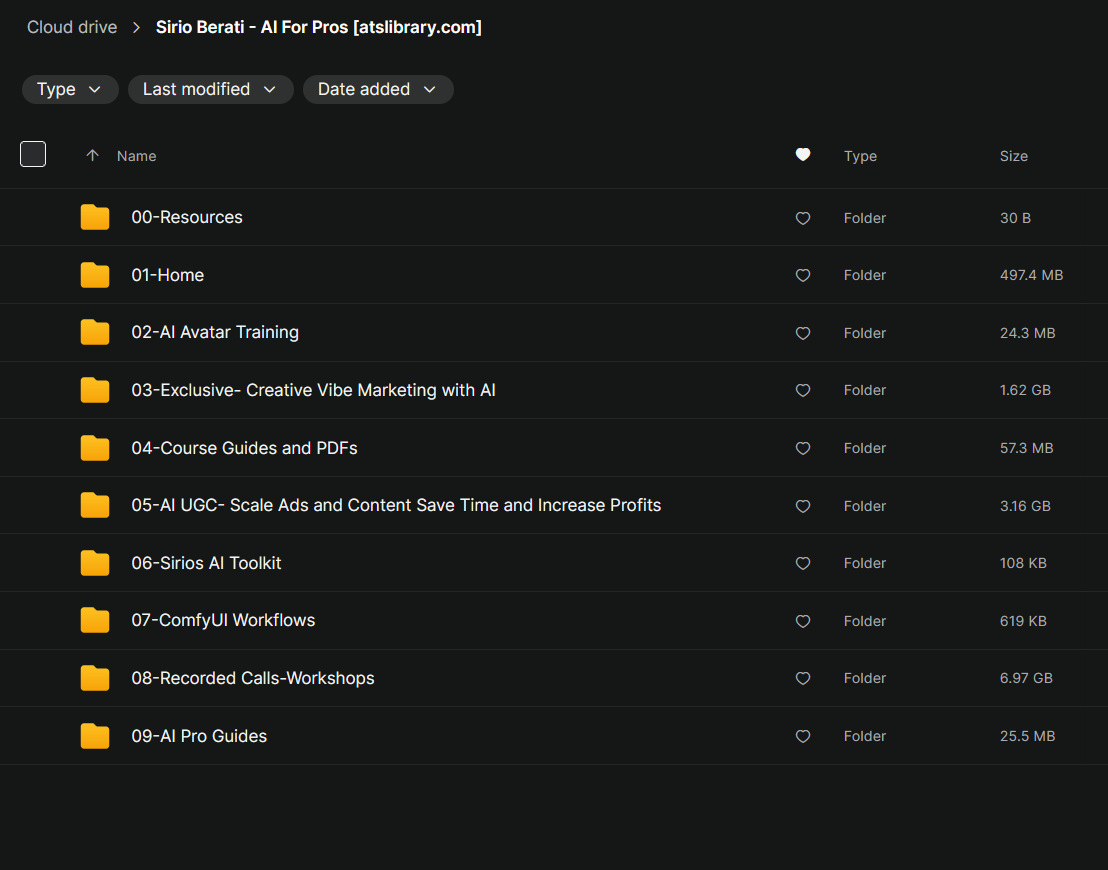
Task: Open the Type filter dropdown
Action: [x=70, y=89]
